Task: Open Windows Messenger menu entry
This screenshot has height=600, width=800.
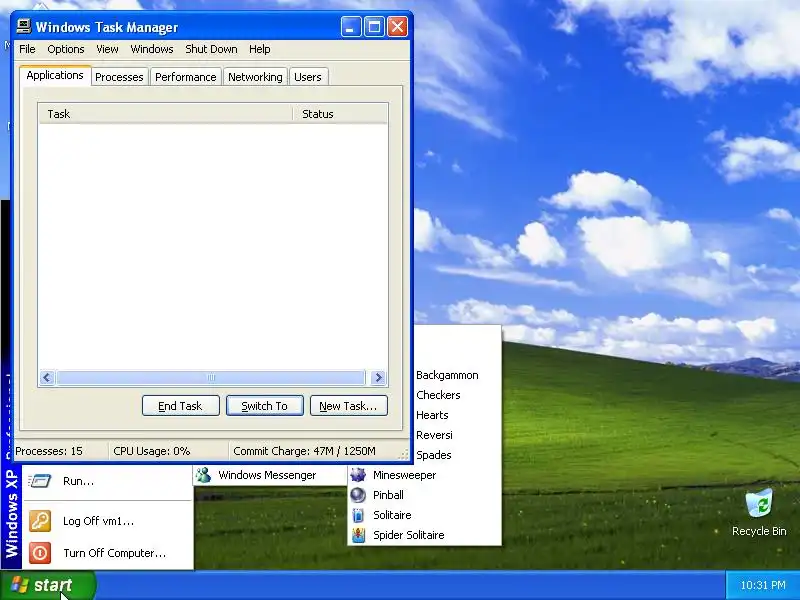Action: coord(270,475)
